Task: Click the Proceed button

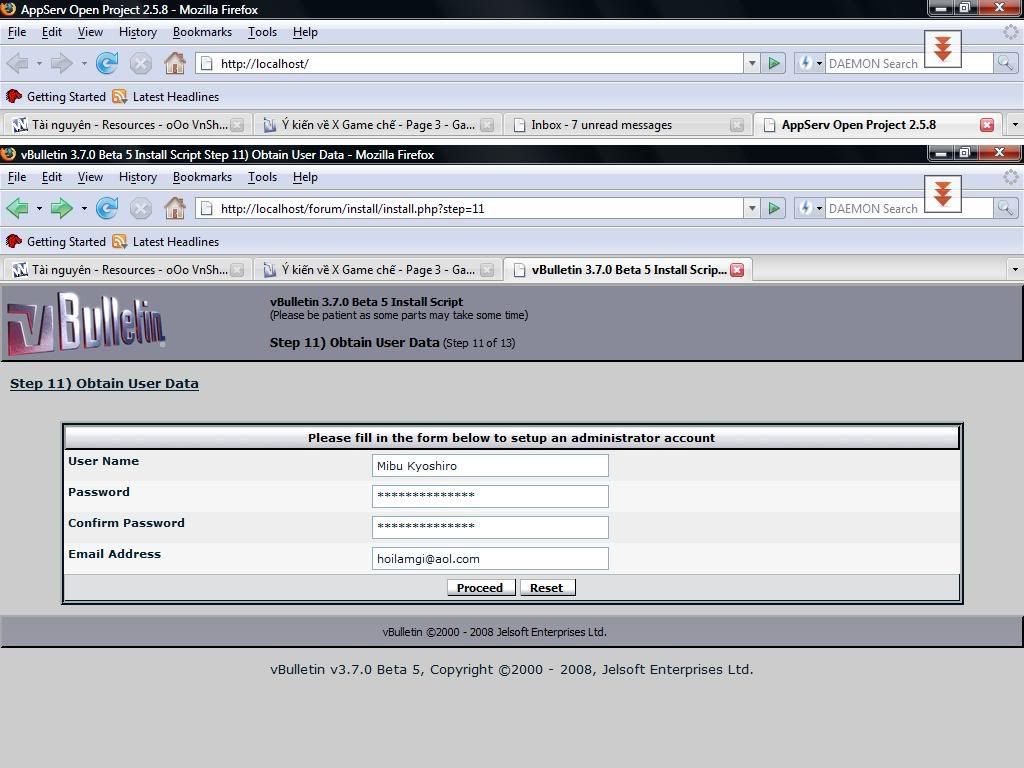Action: pyautogui.click(x=481, y=588)
